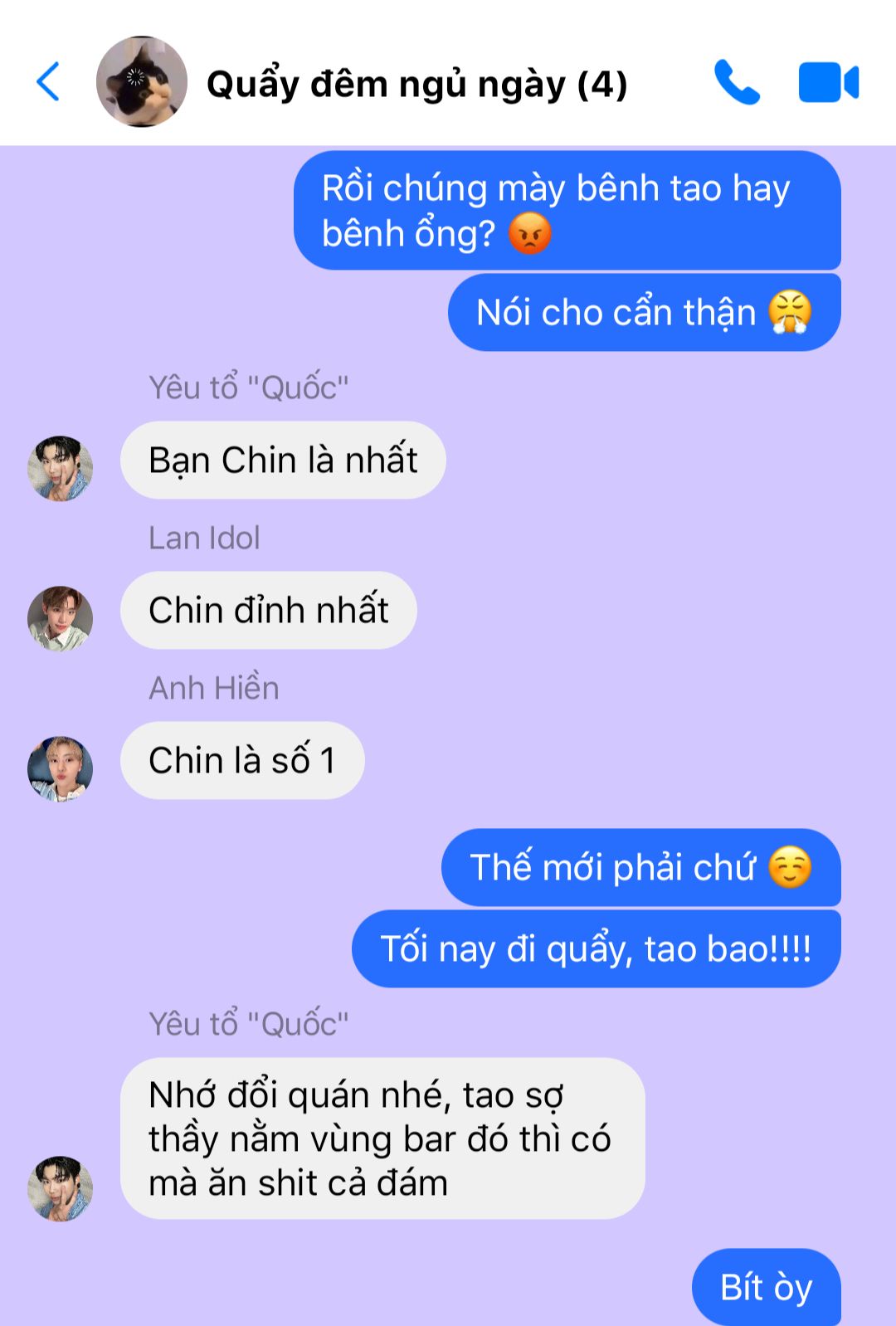Tap Anh Hiền's avatar beside "Chin là số 1"
Viewport: 896px width, 1326px height.
60,769
